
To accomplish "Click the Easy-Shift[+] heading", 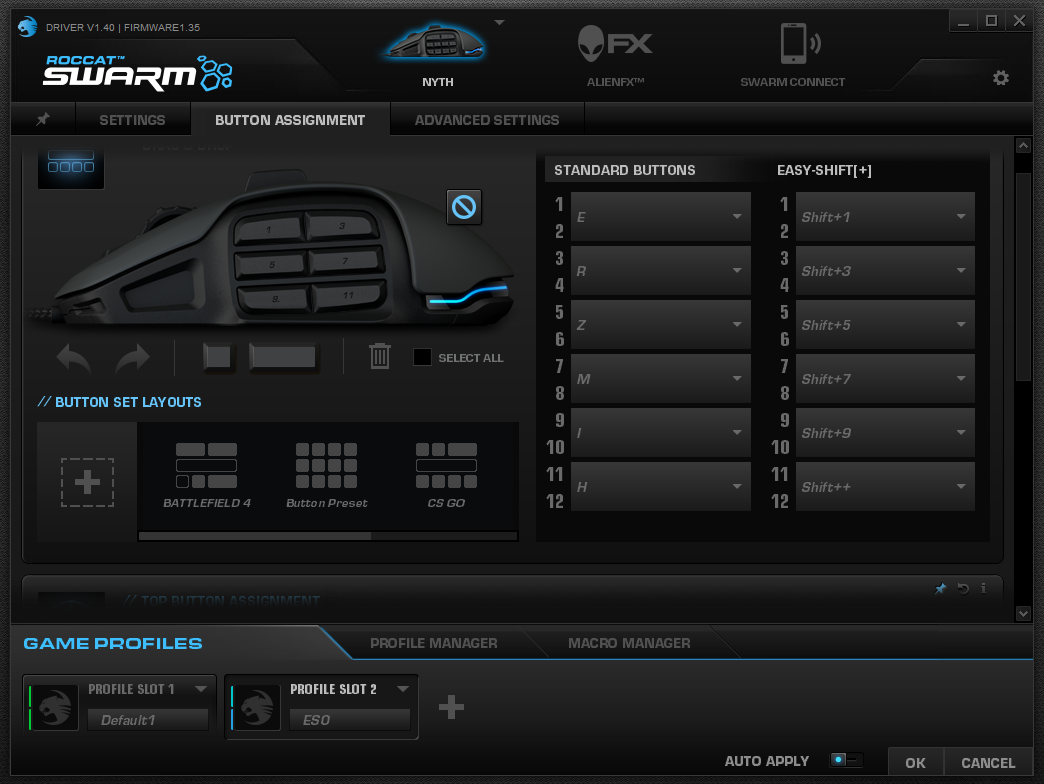I will coord(824,170).
